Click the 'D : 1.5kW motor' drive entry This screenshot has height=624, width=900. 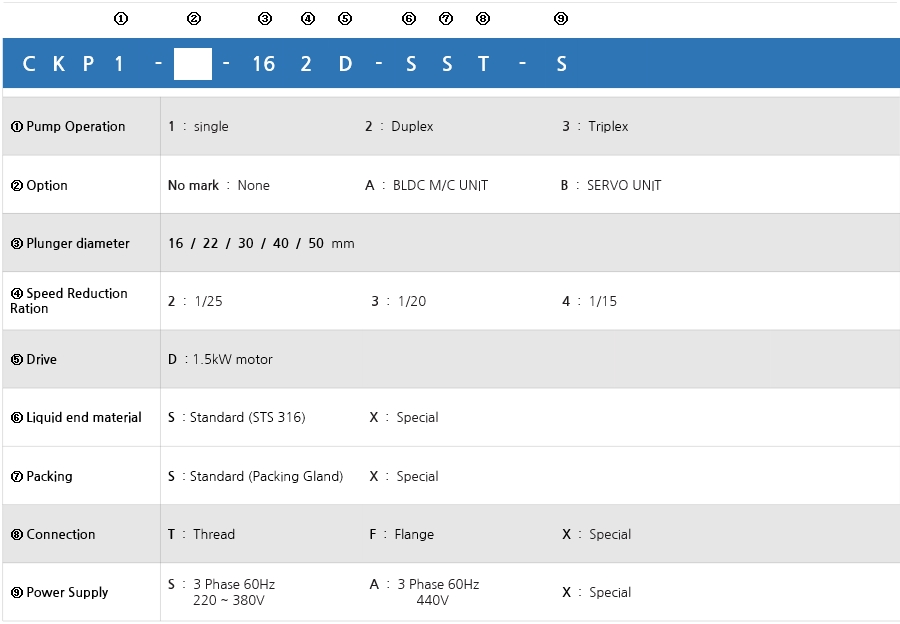(220, 359)
